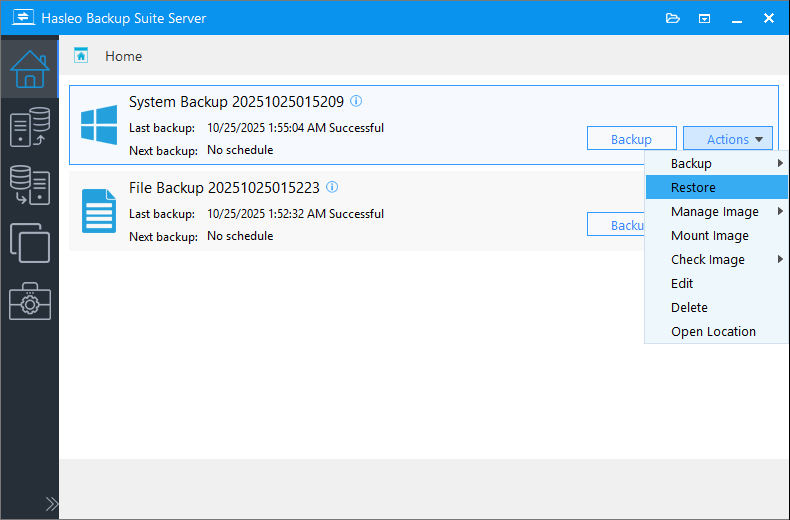Click the Hasleo app logo in title bar
Screen dimensions: 790x520
click(24, 18)
